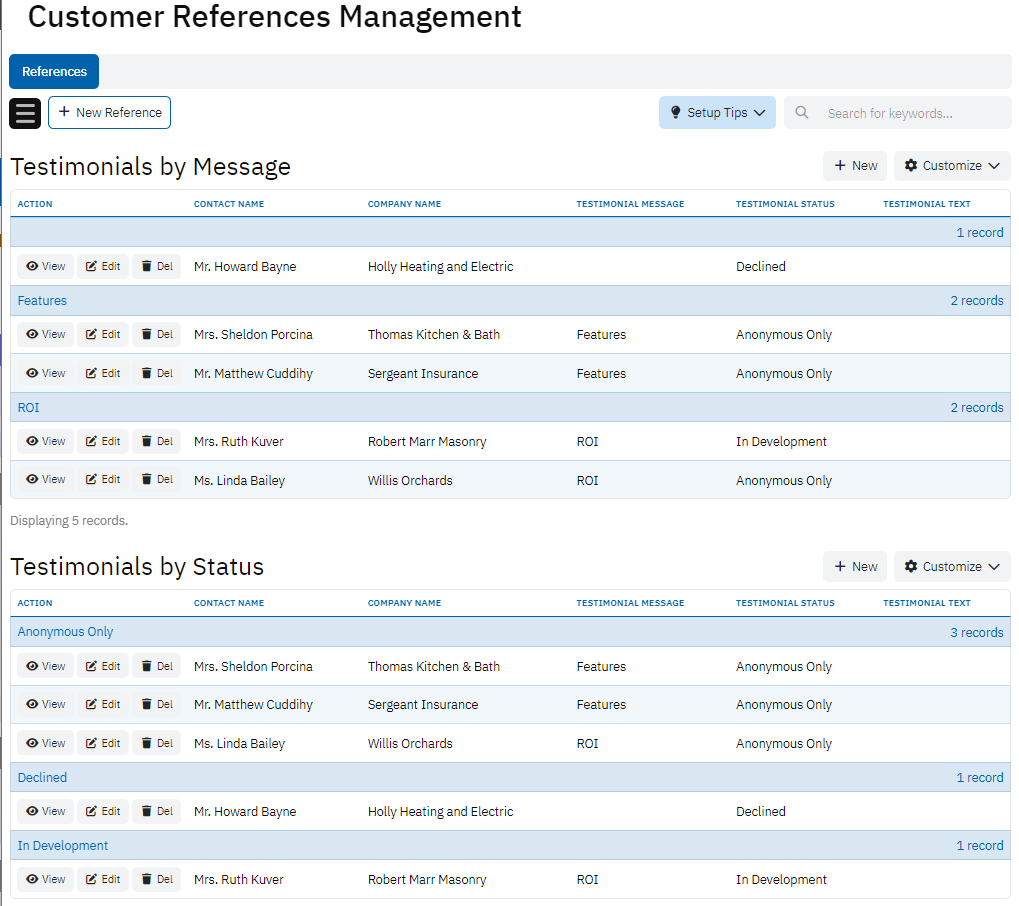This screenshot has height=906, width=1019.
Task: Expand the Setup Tips dropdown
Action: coord(717,113)
